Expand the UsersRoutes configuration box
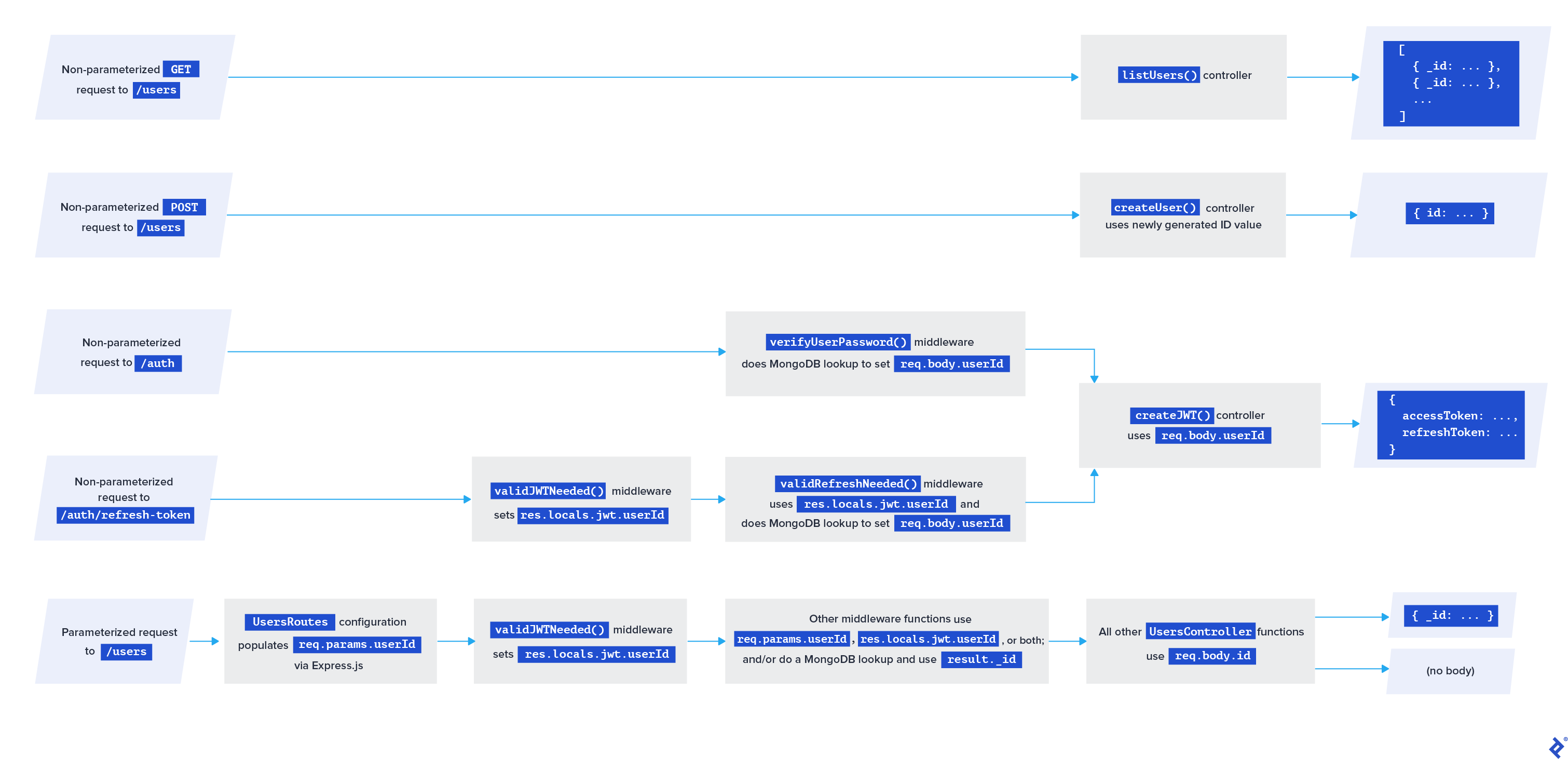 click(331, 642)
